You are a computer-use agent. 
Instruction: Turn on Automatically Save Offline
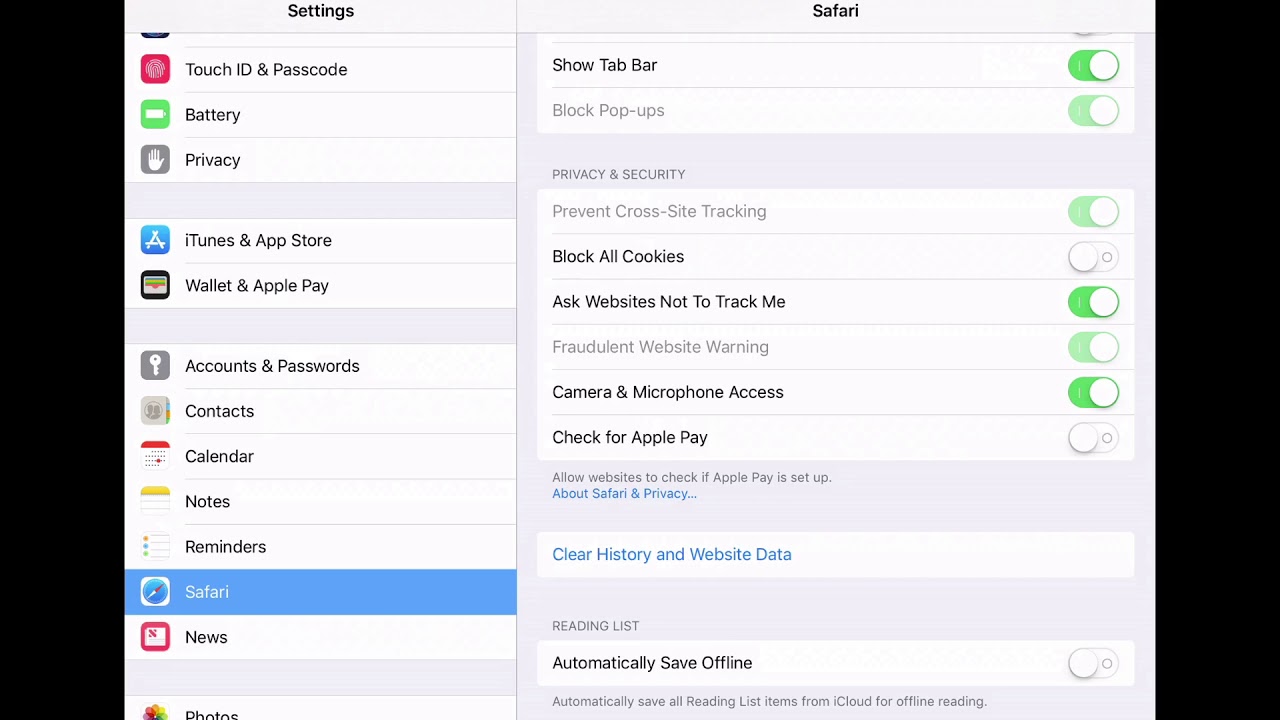tap(1093, 663)
